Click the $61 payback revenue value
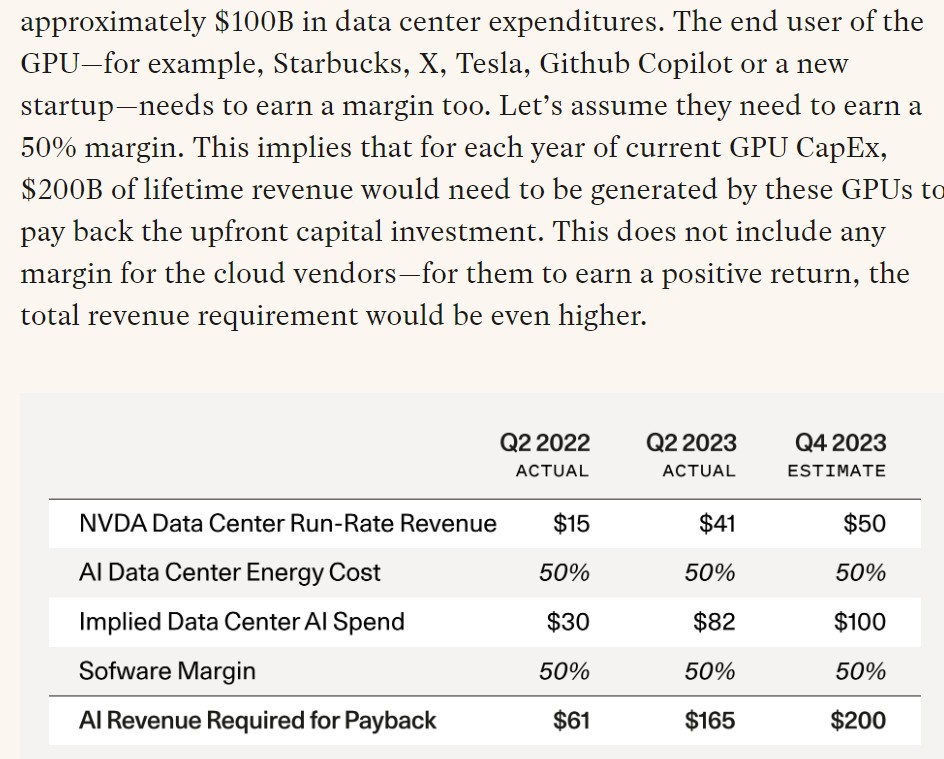Image resolution: width=944 pixels, height=759 pixels. tap(570, 720)
